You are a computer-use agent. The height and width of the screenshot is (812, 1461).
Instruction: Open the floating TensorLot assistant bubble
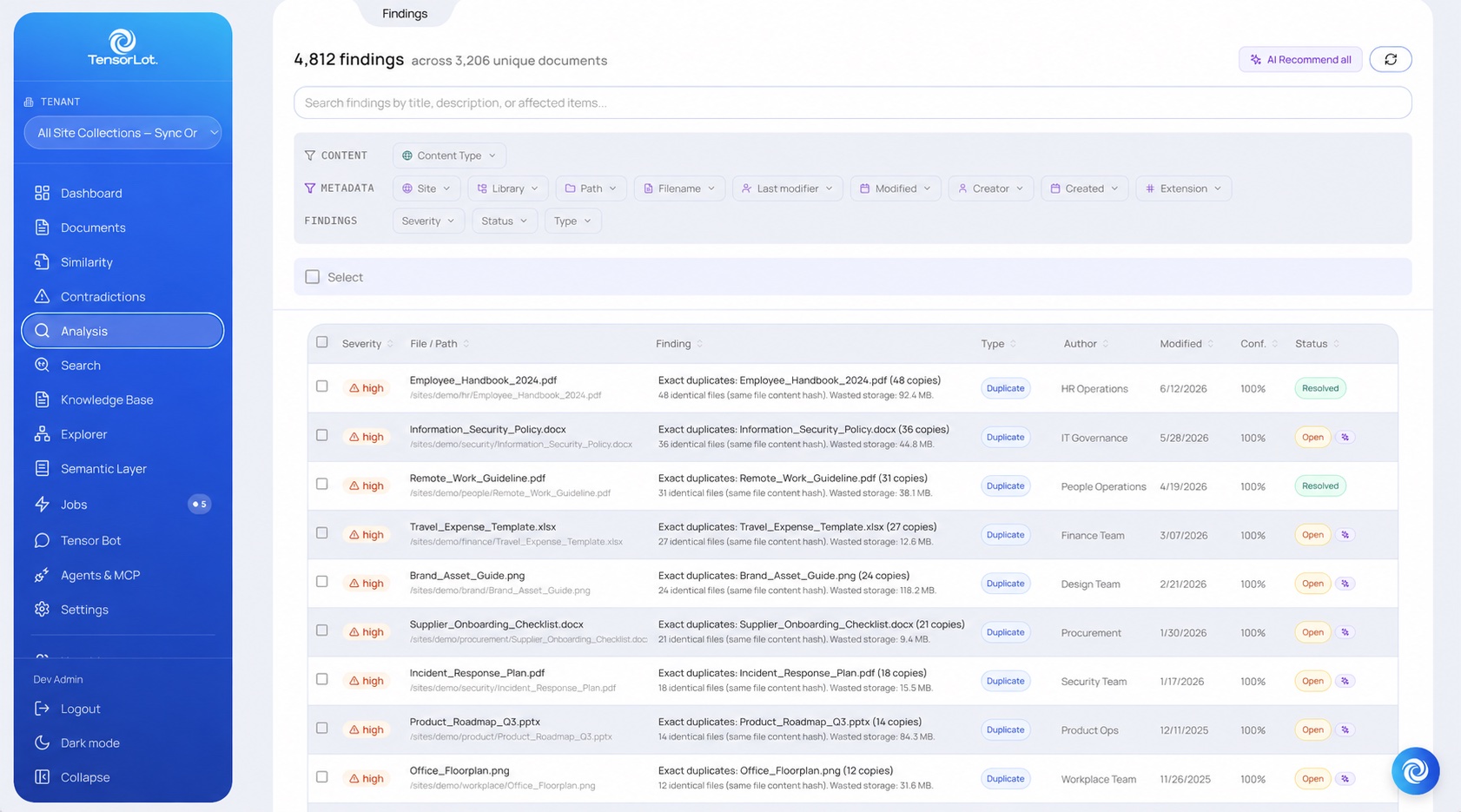point(1415,770)
